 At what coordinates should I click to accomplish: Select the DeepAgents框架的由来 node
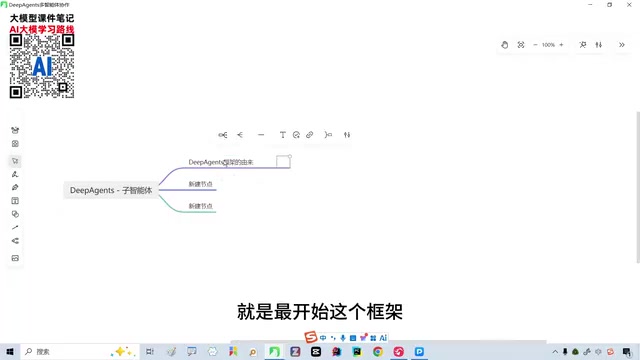click(x=221, y=162)
